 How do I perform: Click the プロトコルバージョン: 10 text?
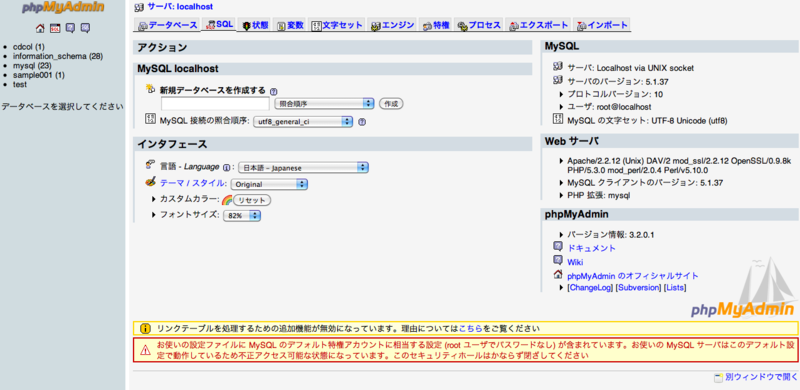tap(615, 94)
